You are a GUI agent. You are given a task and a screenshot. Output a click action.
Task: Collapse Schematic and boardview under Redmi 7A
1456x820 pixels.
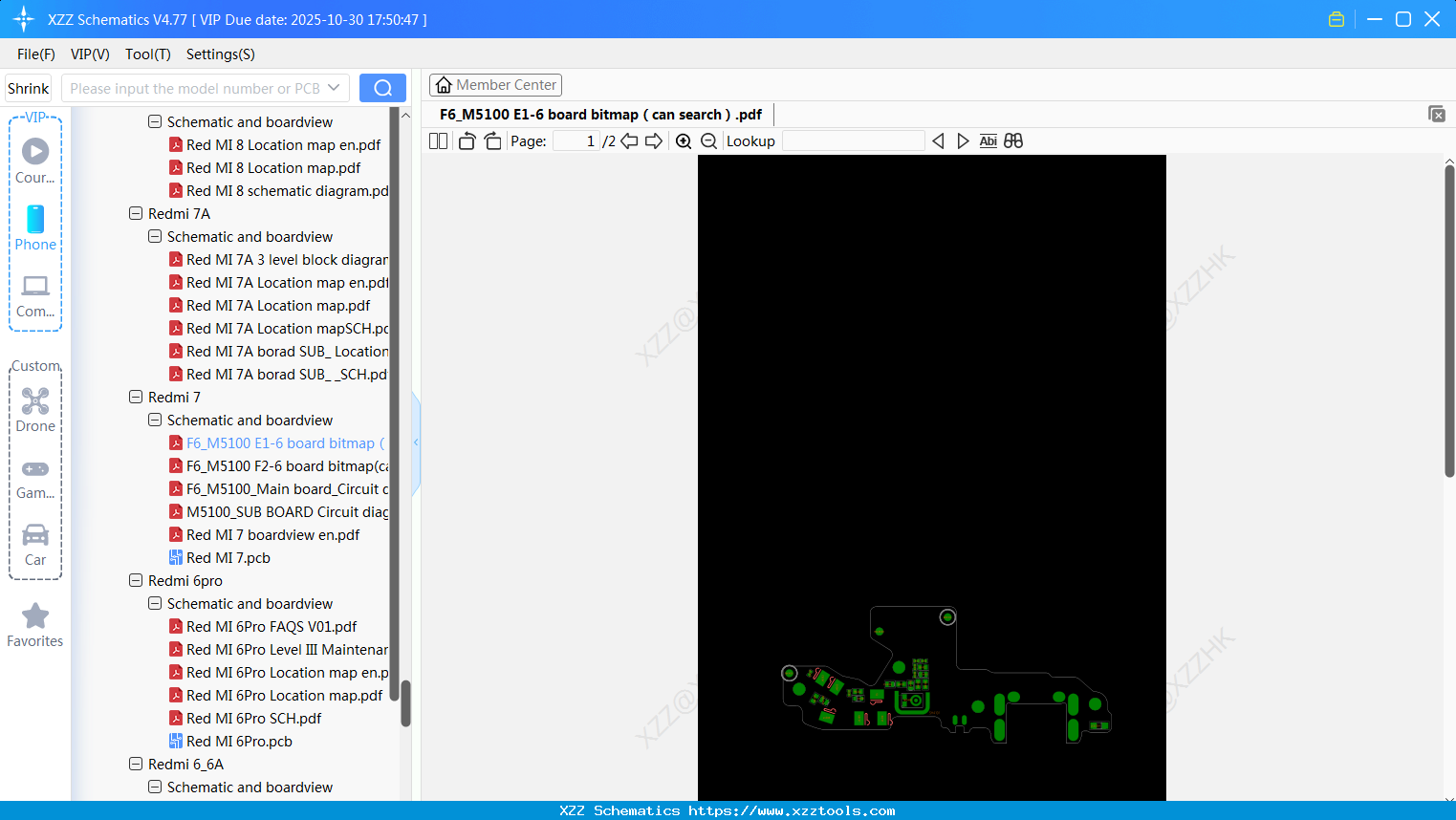click(x=155, y=236)
